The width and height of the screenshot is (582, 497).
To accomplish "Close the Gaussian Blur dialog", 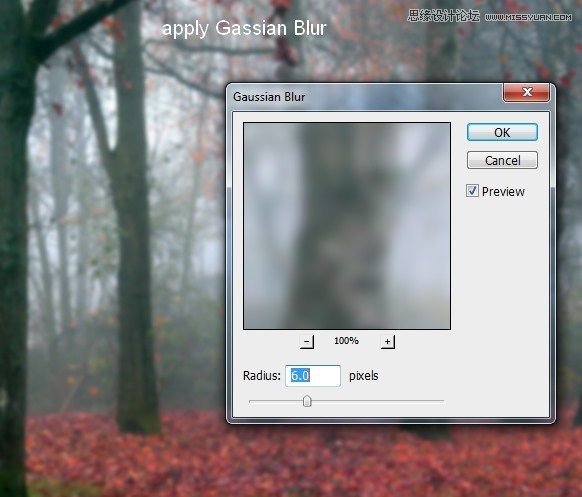I will (x=526, y=92).
